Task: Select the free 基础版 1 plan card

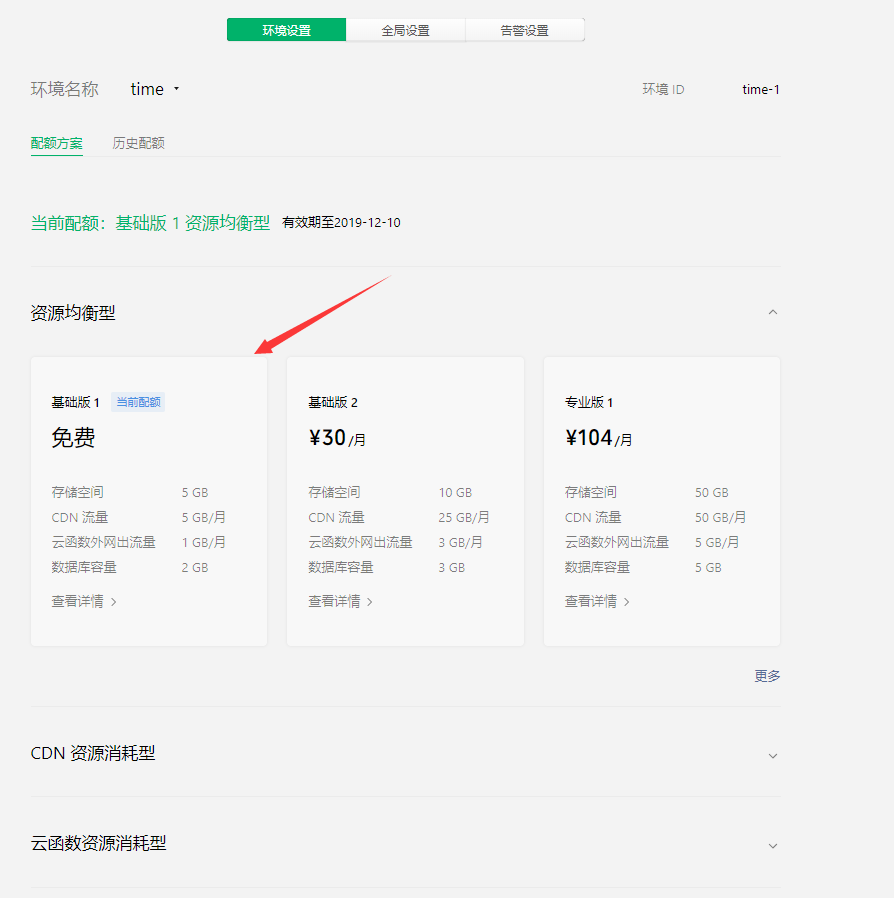Action: 148,500
